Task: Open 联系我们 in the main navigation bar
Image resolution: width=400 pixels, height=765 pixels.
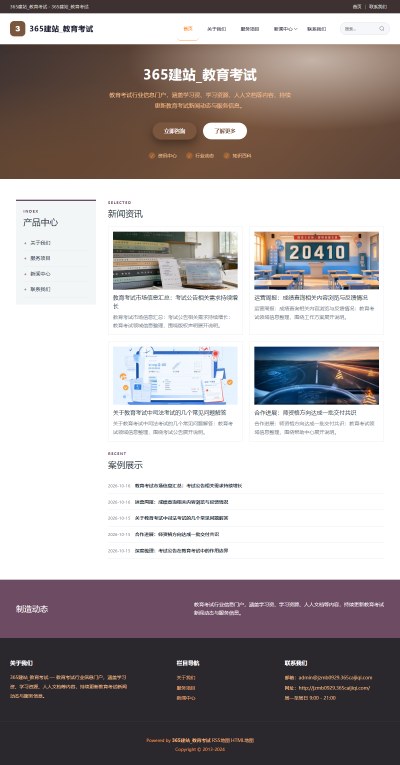Action: click(317, 29)
